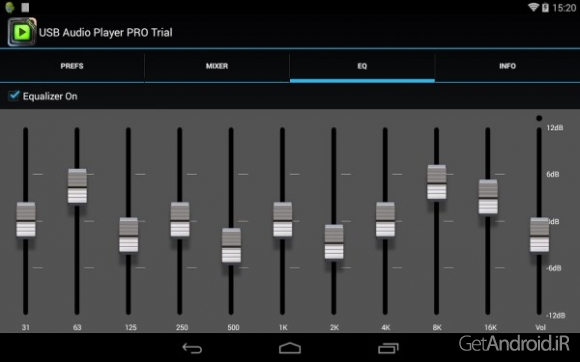Click the 31 Hz band slider knob
The image size is (580, 362).
26,219
